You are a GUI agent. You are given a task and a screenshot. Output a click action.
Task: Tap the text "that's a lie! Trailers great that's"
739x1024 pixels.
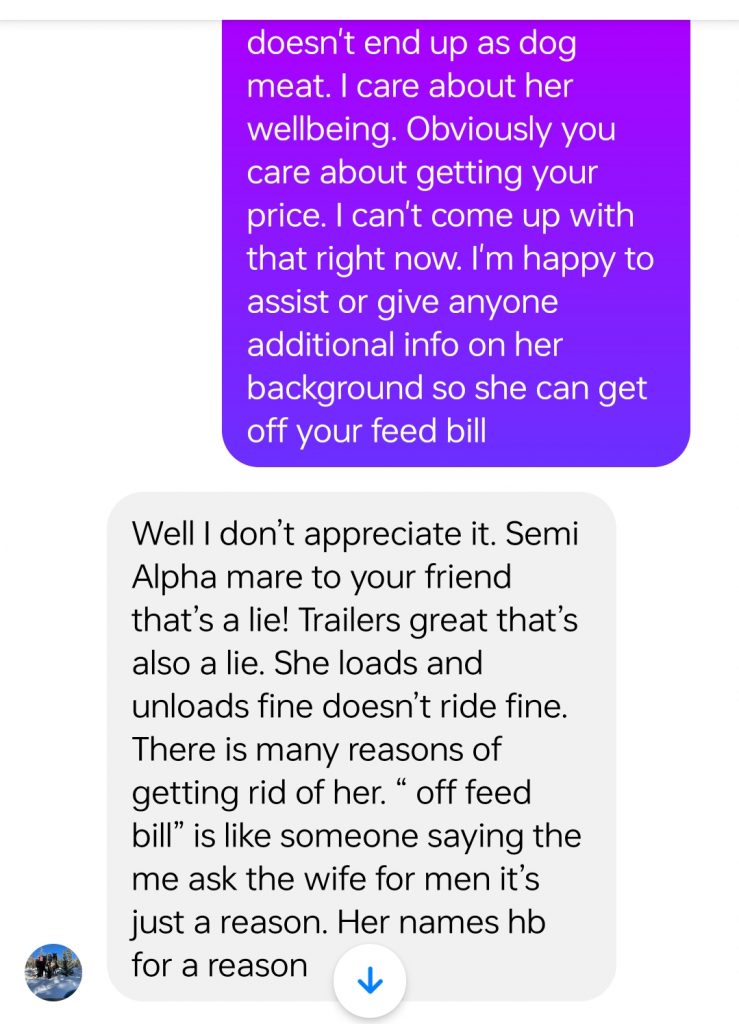(354, 620)
